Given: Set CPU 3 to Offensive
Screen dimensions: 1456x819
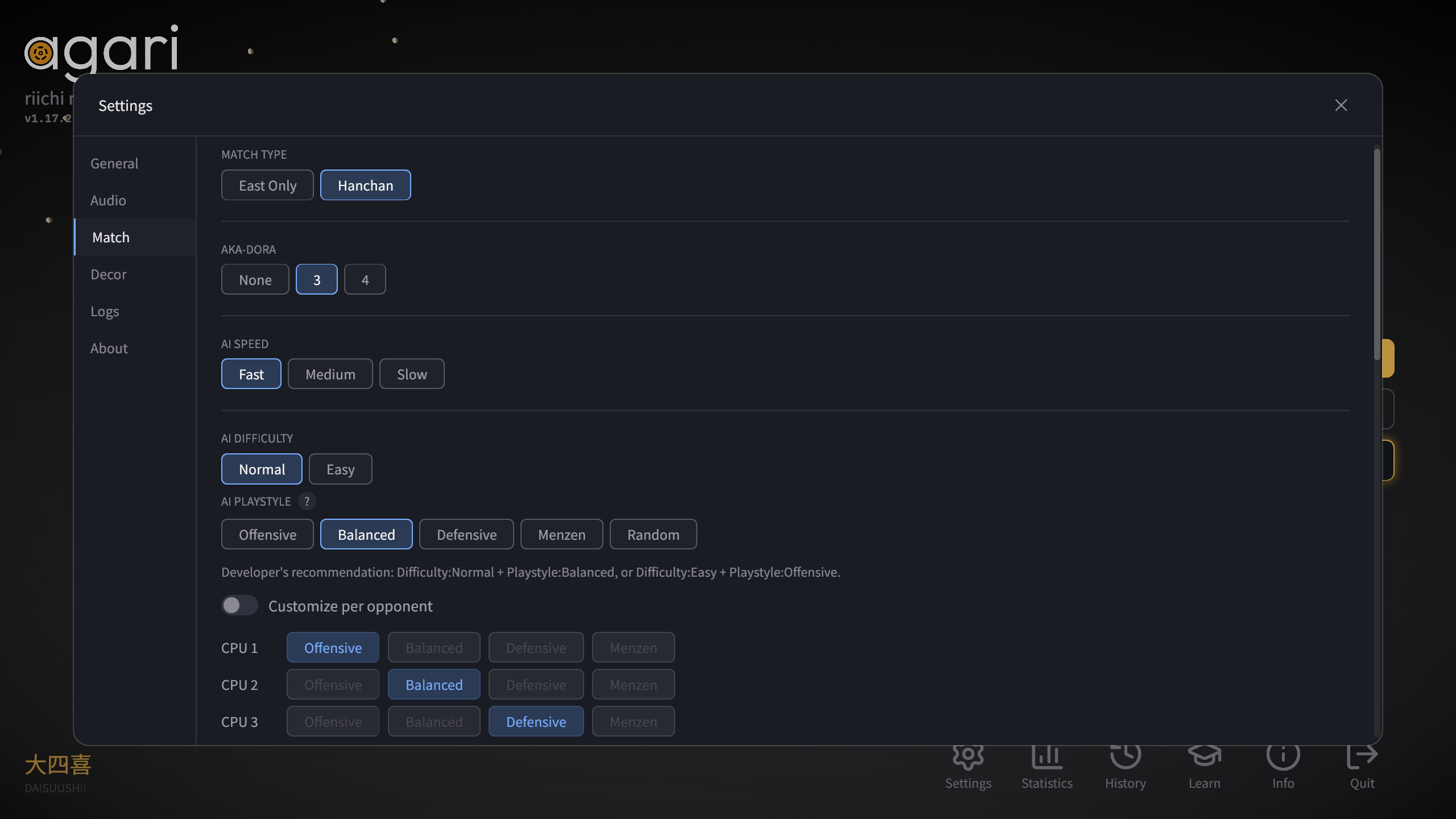Looking at the screenshot, I should coord(333,722).
